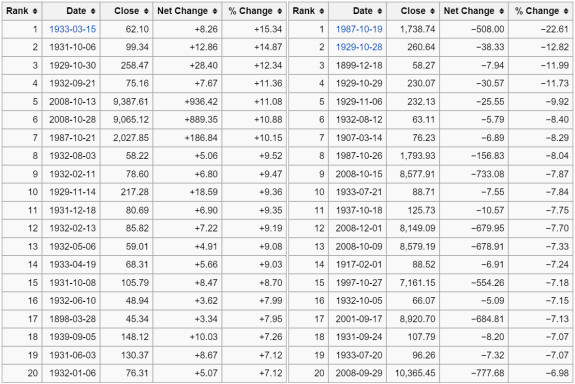The height and width of the screenshot is (384, 575).
Task: Select the date 1932-08-03
Action: (73, 156)
